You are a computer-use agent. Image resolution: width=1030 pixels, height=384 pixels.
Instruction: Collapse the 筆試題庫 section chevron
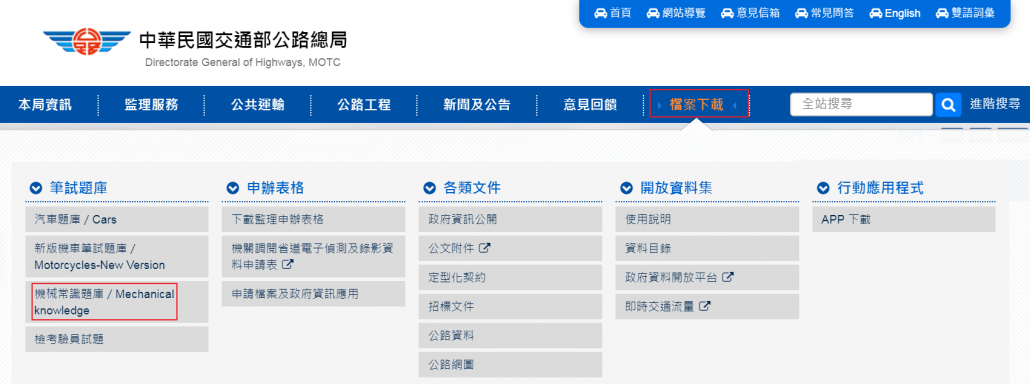(x=36, y=188)
